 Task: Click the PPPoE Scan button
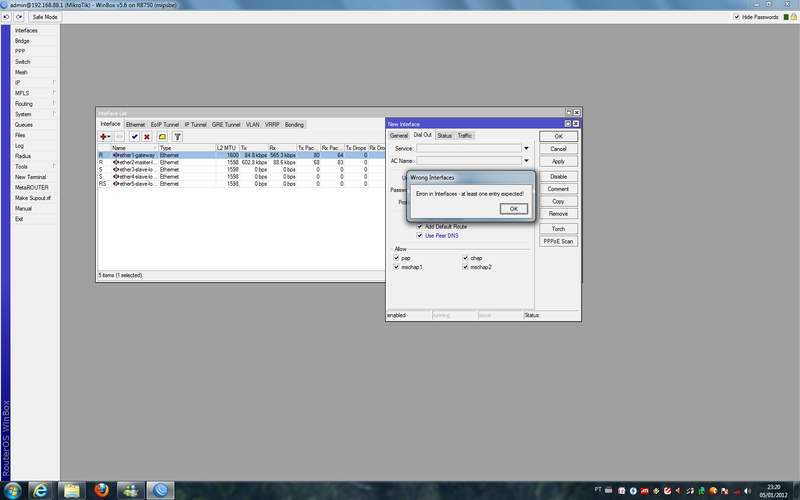pos(558,241)
